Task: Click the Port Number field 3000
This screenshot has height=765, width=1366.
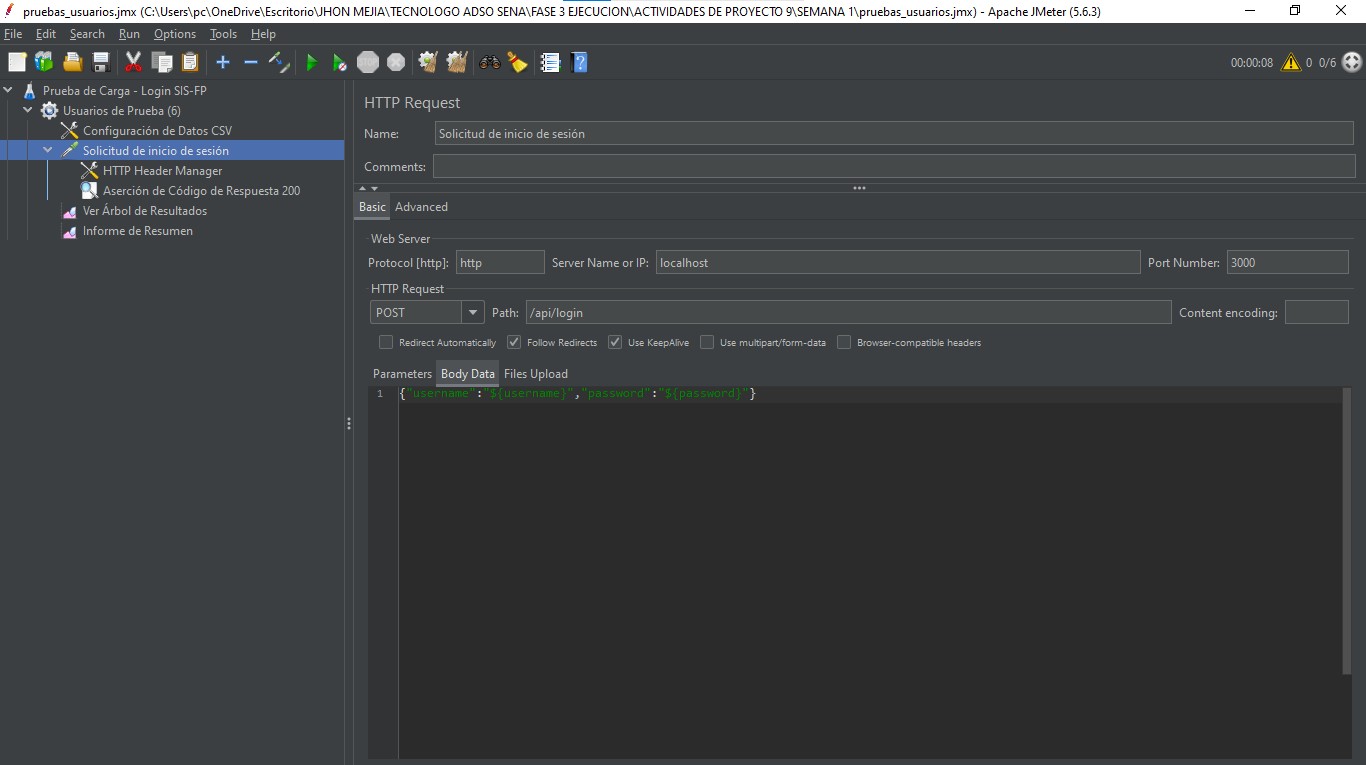Action: 1288,263
